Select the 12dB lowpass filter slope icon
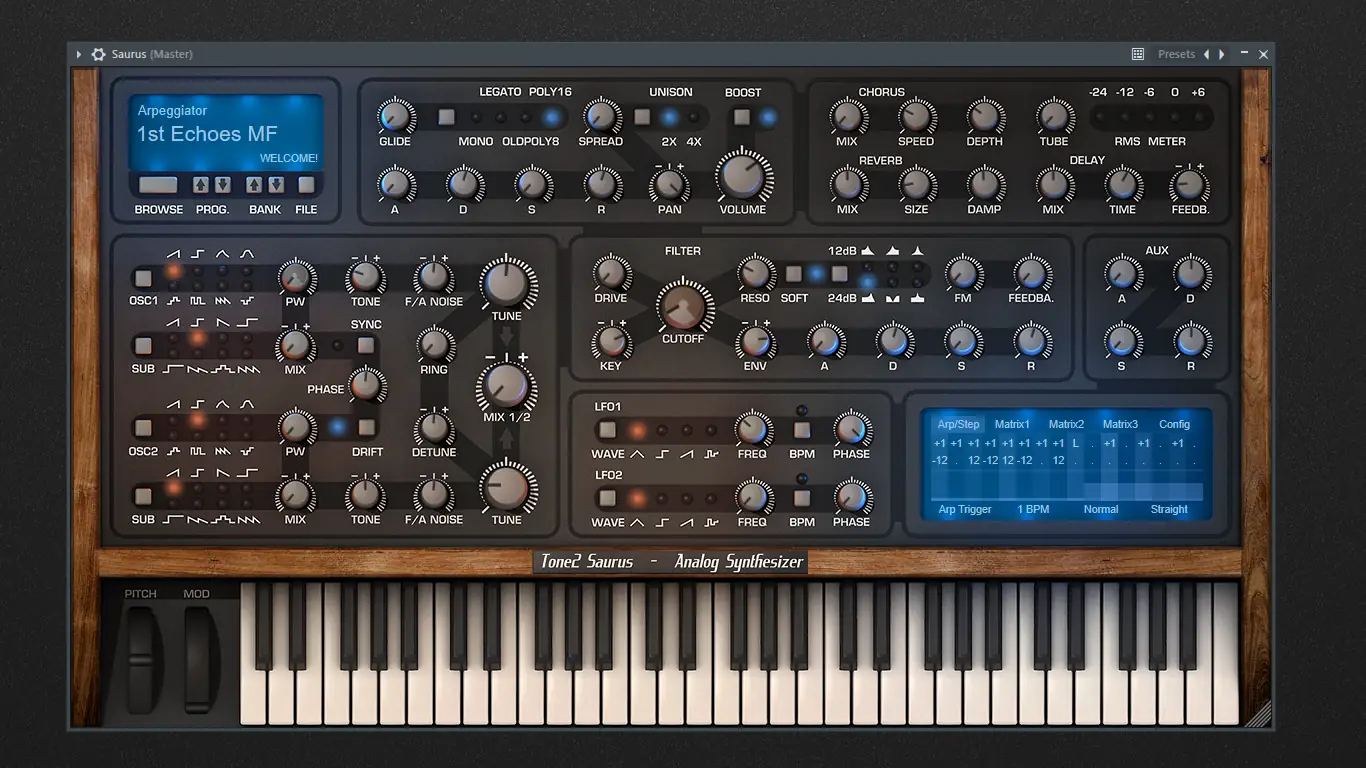The height and width of the screenshot is (768, 1366). click(867, 251)
